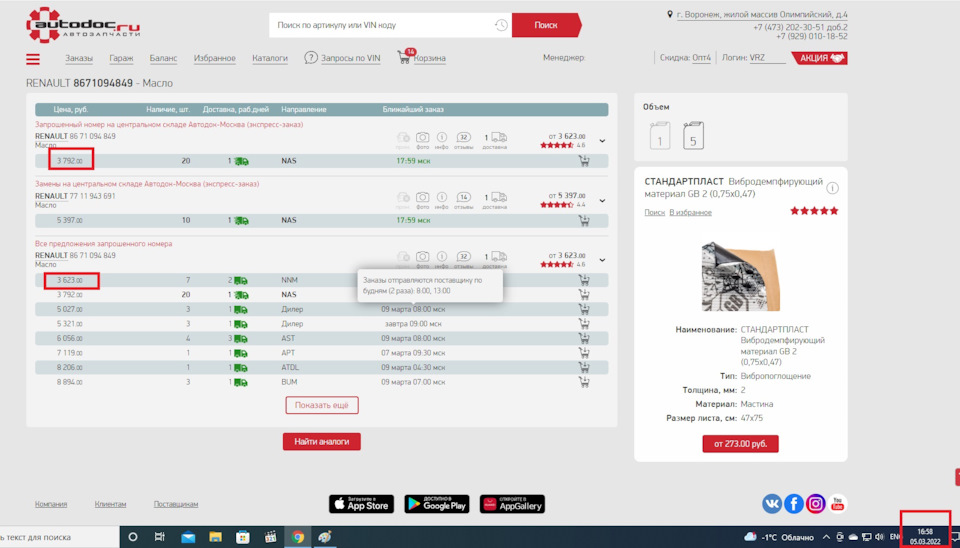Image resolution: width=960 pixels, height=548 pixels.
Task: Expand the requested-number RENAULT 86 71 094 849 offers chevron
Action: 602,141
